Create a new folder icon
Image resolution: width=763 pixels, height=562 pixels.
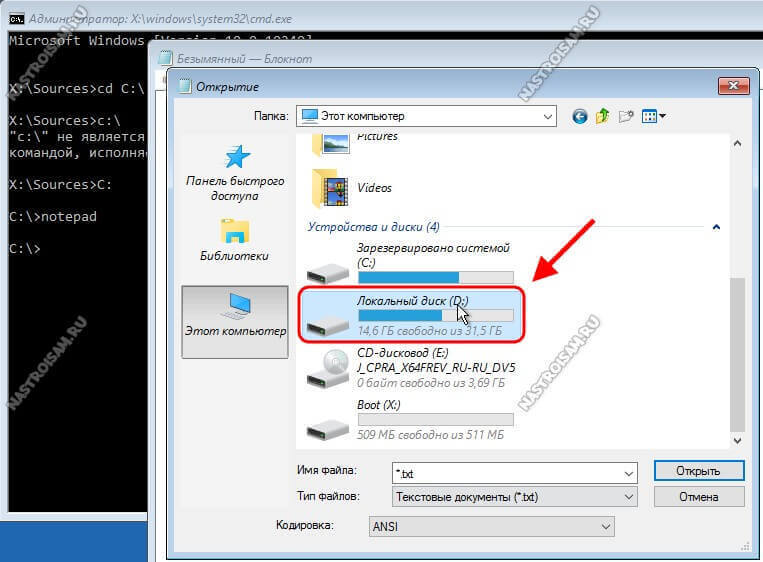tap(626, 116)
